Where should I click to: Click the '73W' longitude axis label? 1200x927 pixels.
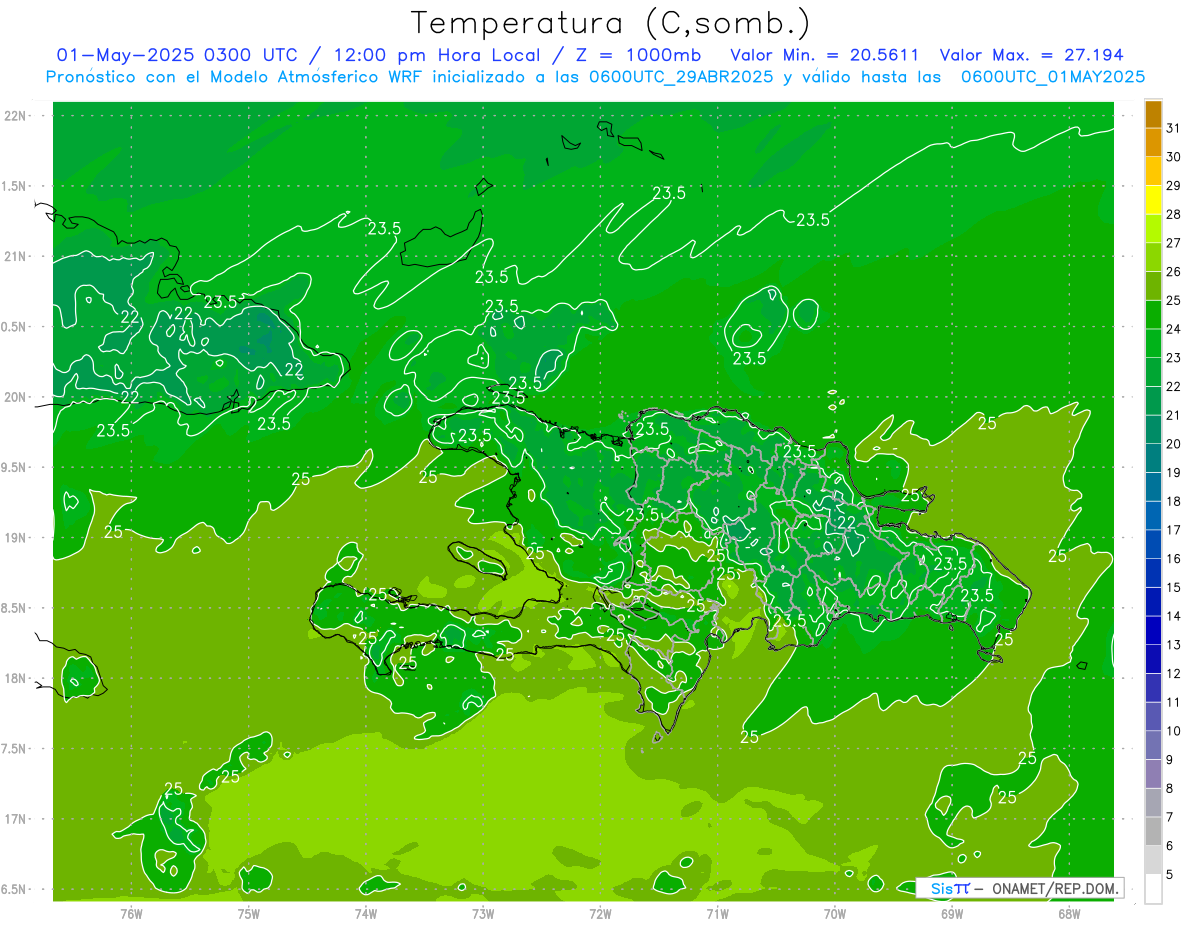pyautogui.click(x=483, y=914)
